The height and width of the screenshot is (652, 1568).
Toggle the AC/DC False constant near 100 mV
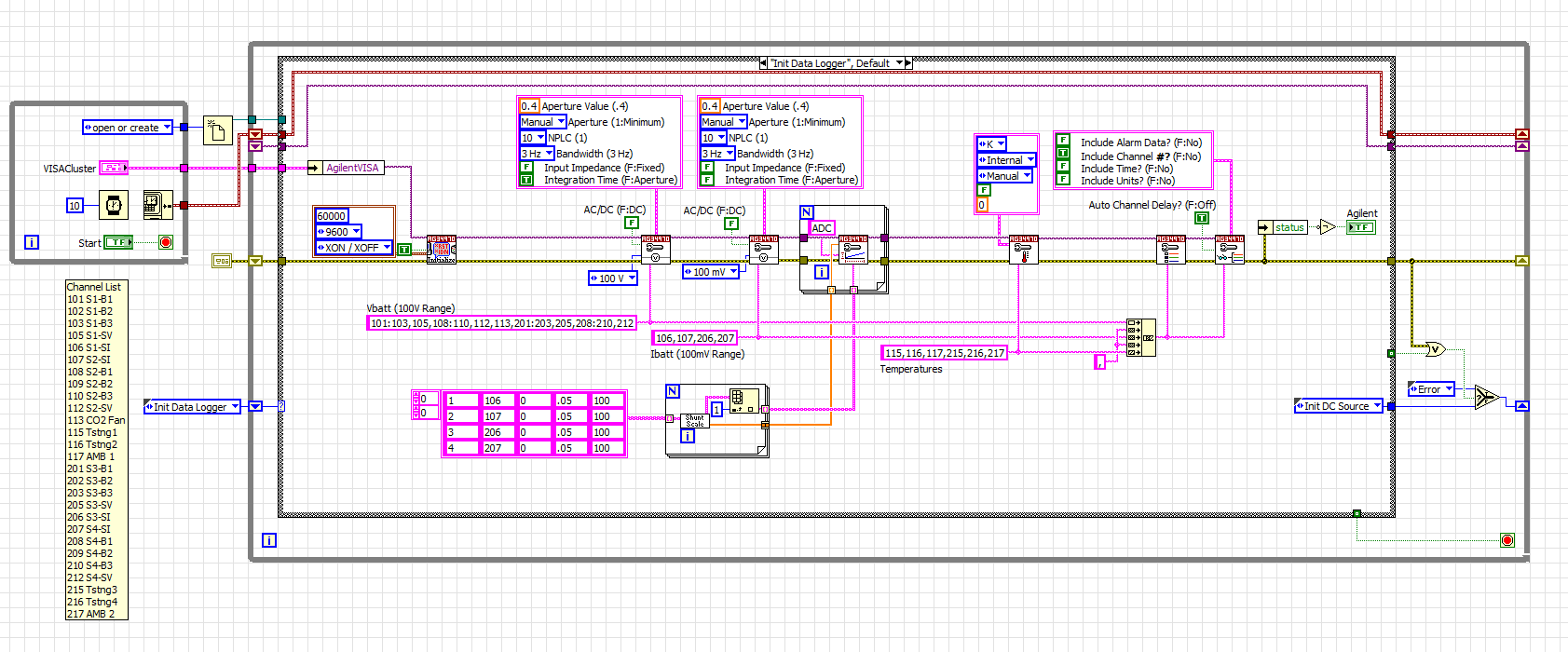pyautogui.click(x=731, y=224)
